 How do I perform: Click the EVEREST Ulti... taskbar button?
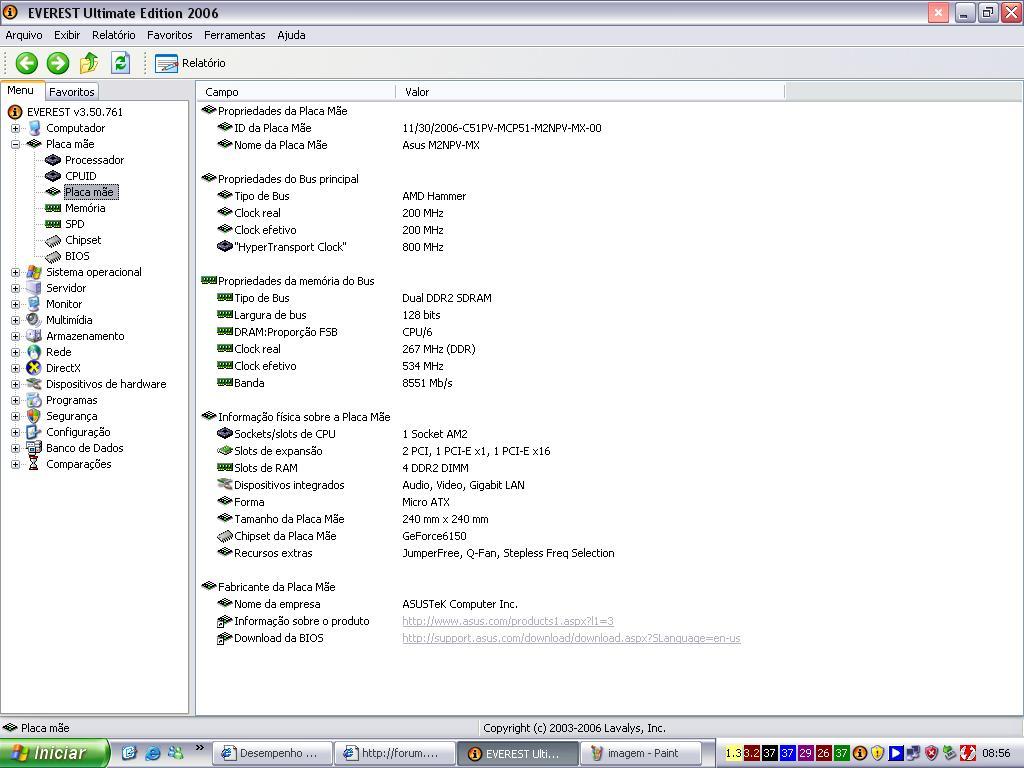point(518,753)
